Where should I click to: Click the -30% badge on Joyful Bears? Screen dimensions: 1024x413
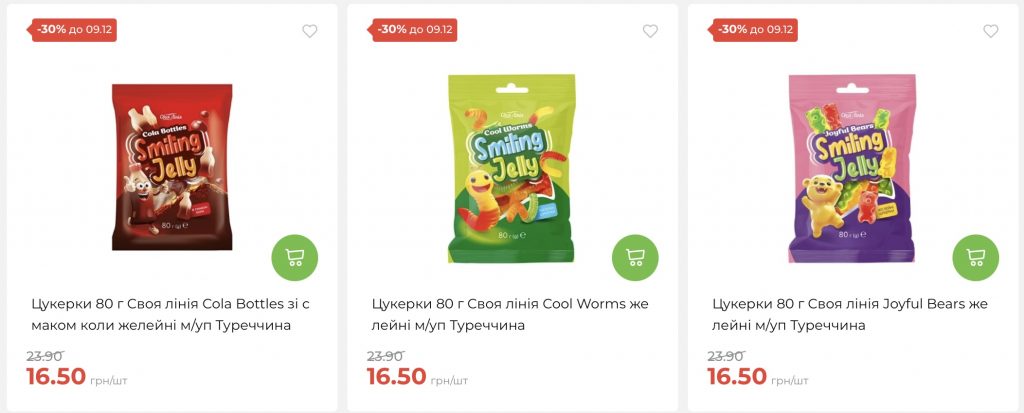(756, 29)
